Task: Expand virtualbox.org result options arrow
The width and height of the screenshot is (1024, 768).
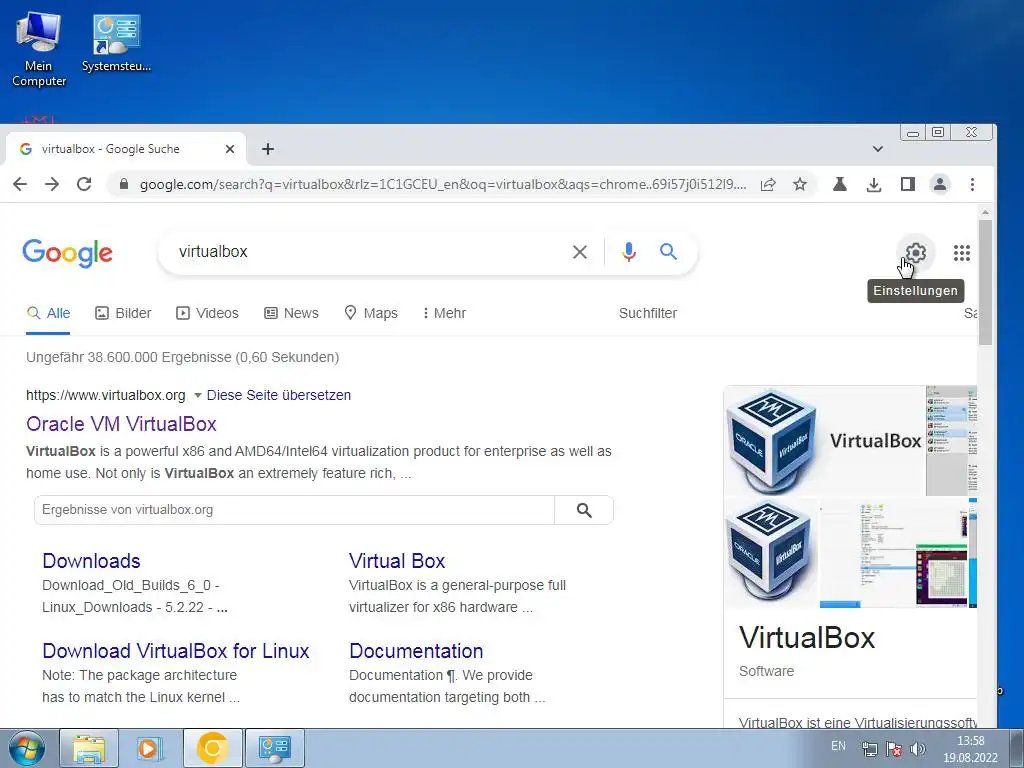Action: coord(197,395)
